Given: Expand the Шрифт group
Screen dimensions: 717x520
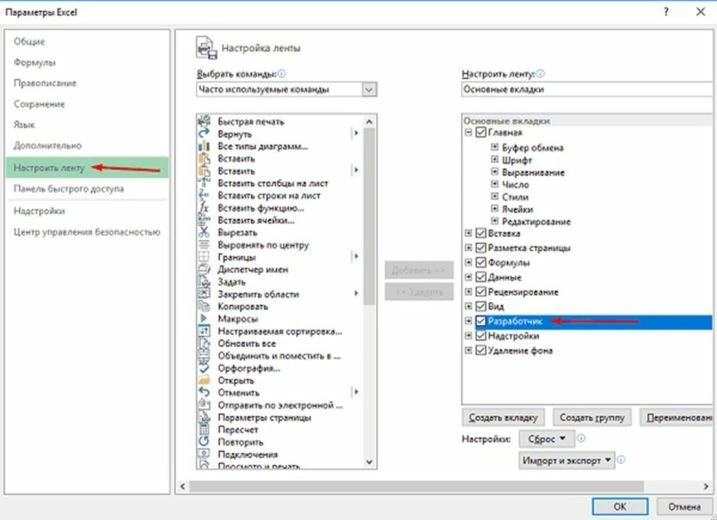Looking at the screenshot, I should point(494,160).
